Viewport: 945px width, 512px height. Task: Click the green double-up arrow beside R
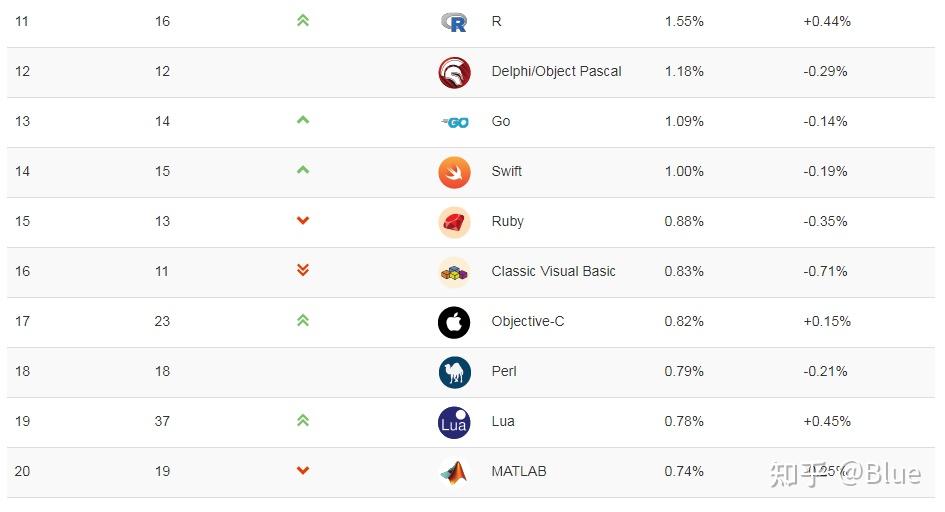tap(303, 20)
